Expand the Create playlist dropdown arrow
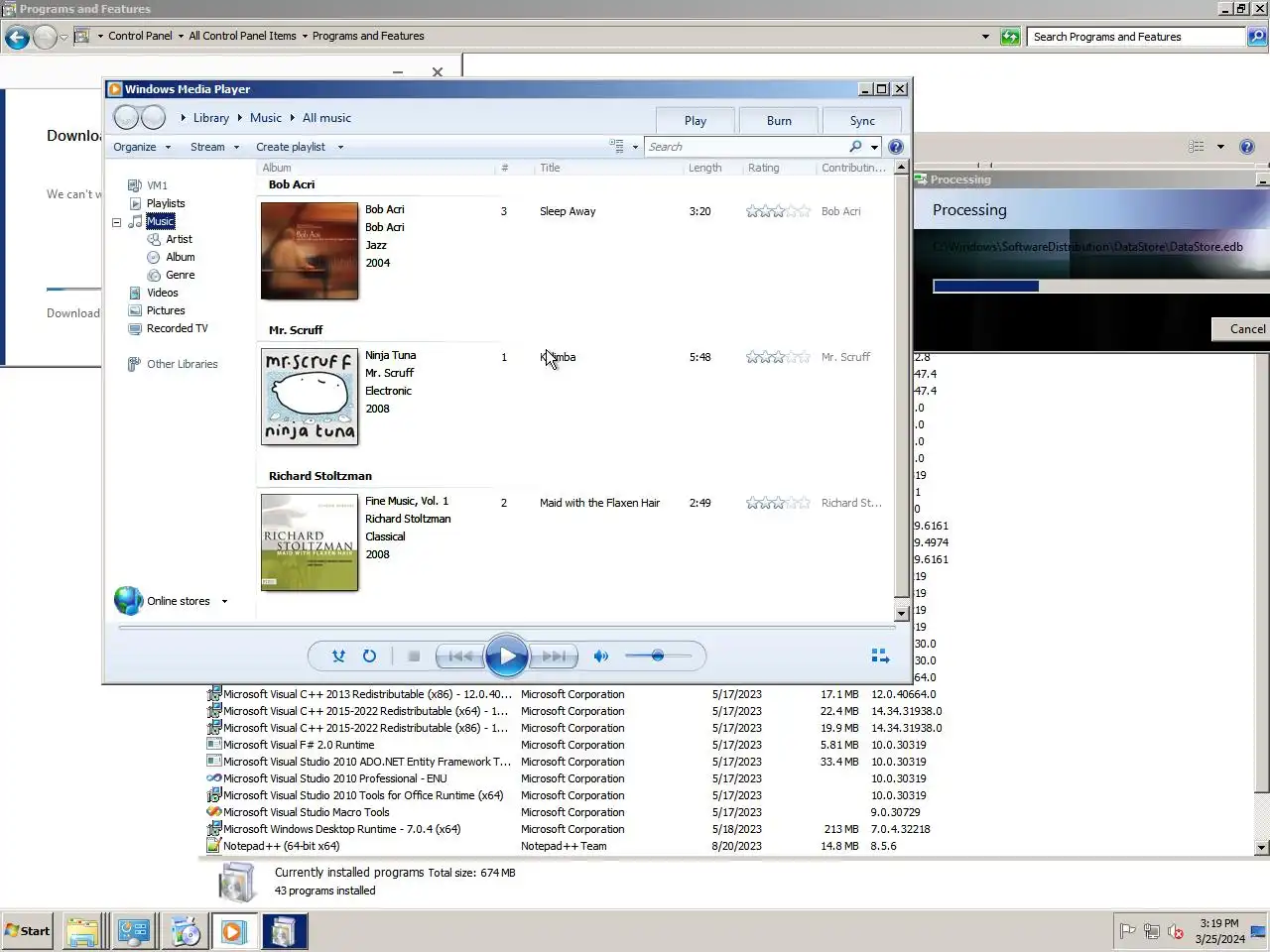The image size is (1270, 952). (x=340, y=147)
